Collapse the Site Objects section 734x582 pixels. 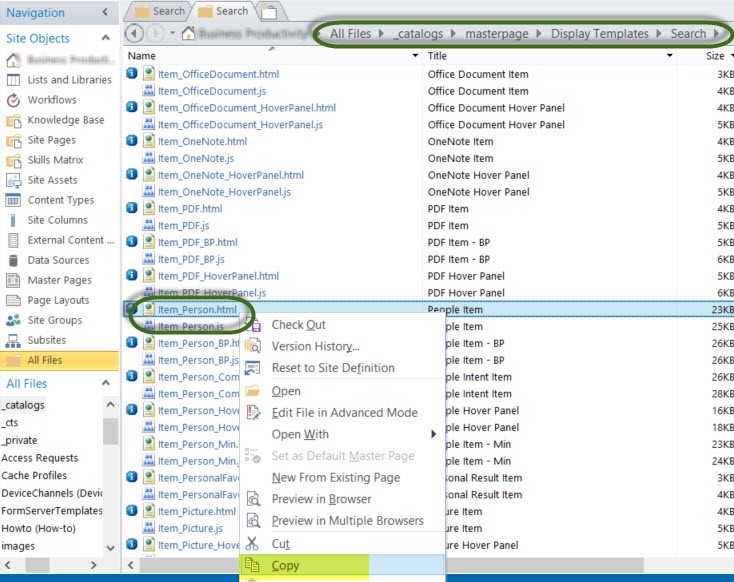click(106, 39)
